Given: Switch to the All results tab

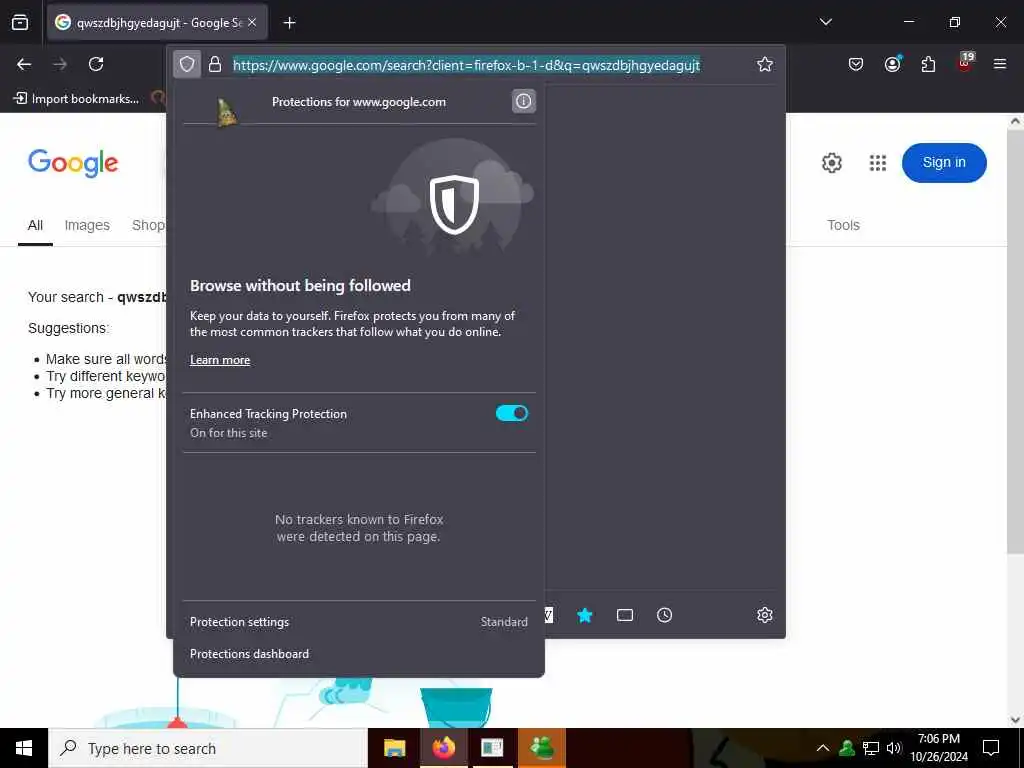Looking at the screenshot, I should pyautogui.click(x=35, y=225).
